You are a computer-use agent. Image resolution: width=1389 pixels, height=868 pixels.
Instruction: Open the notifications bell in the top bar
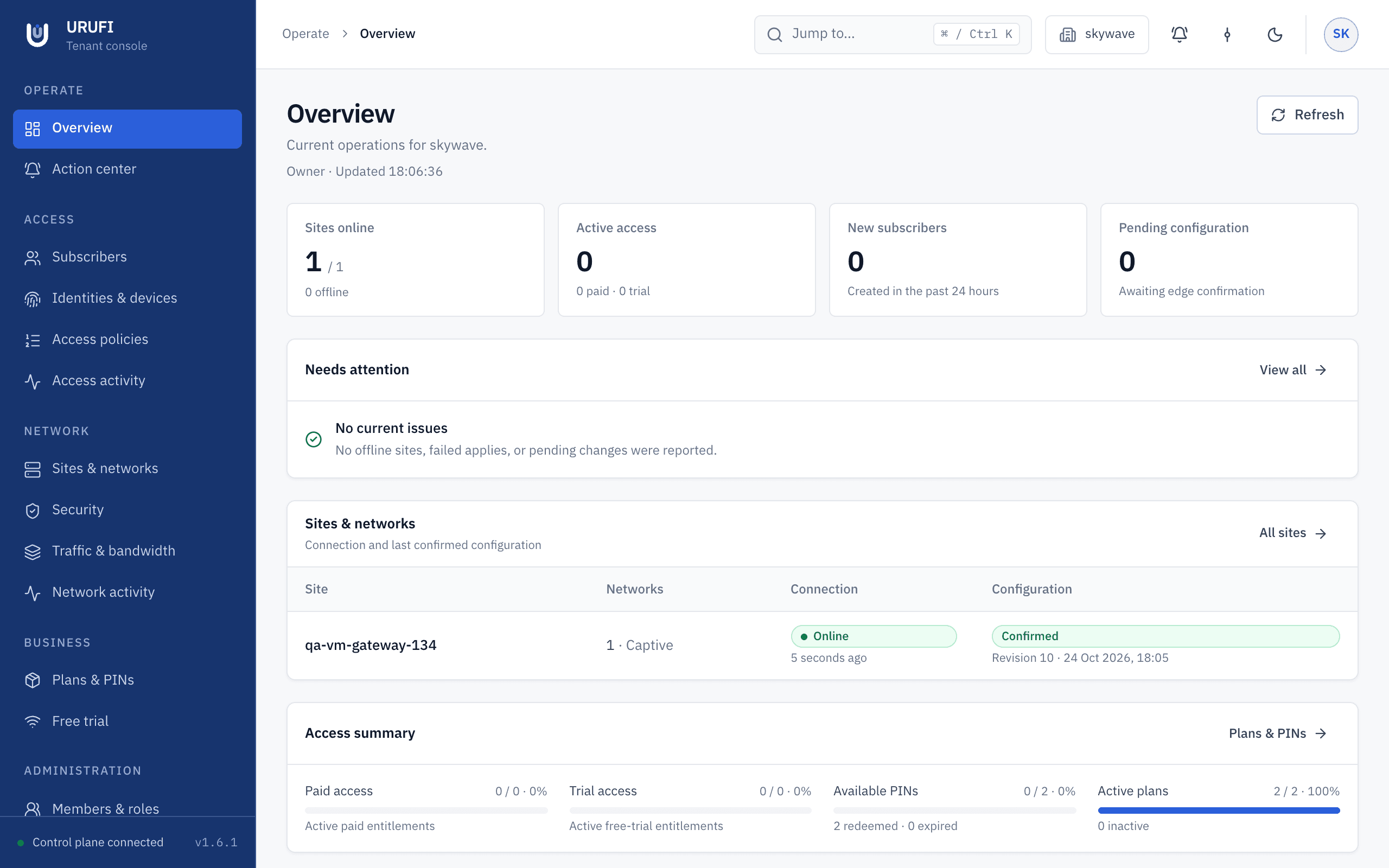(x=1179, y=34)
